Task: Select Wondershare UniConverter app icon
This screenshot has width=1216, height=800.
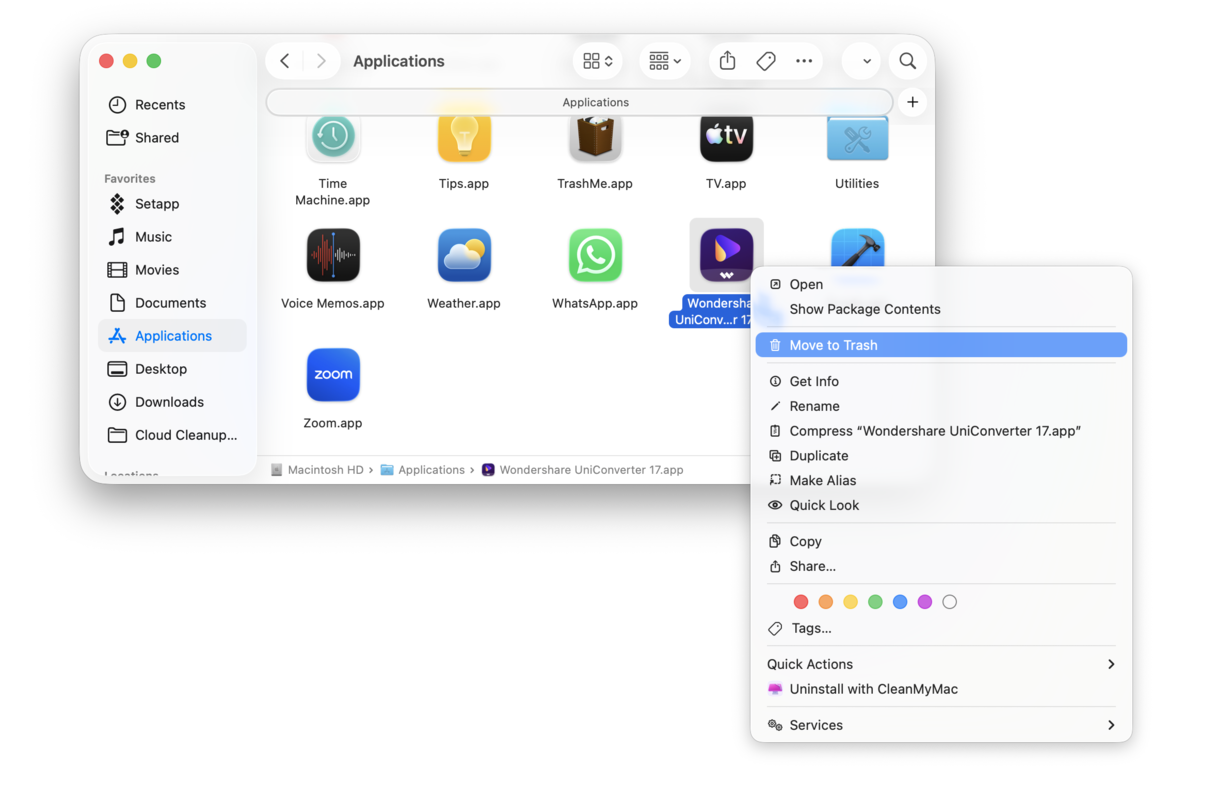Action: tap(726, 256)
